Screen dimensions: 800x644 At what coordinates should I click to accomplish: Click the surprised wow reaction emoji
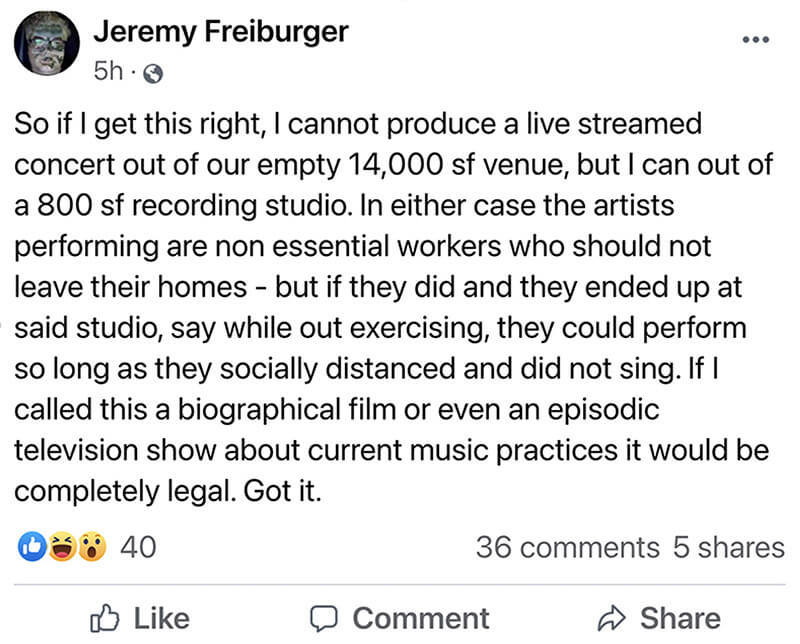(x=91, y=547)
